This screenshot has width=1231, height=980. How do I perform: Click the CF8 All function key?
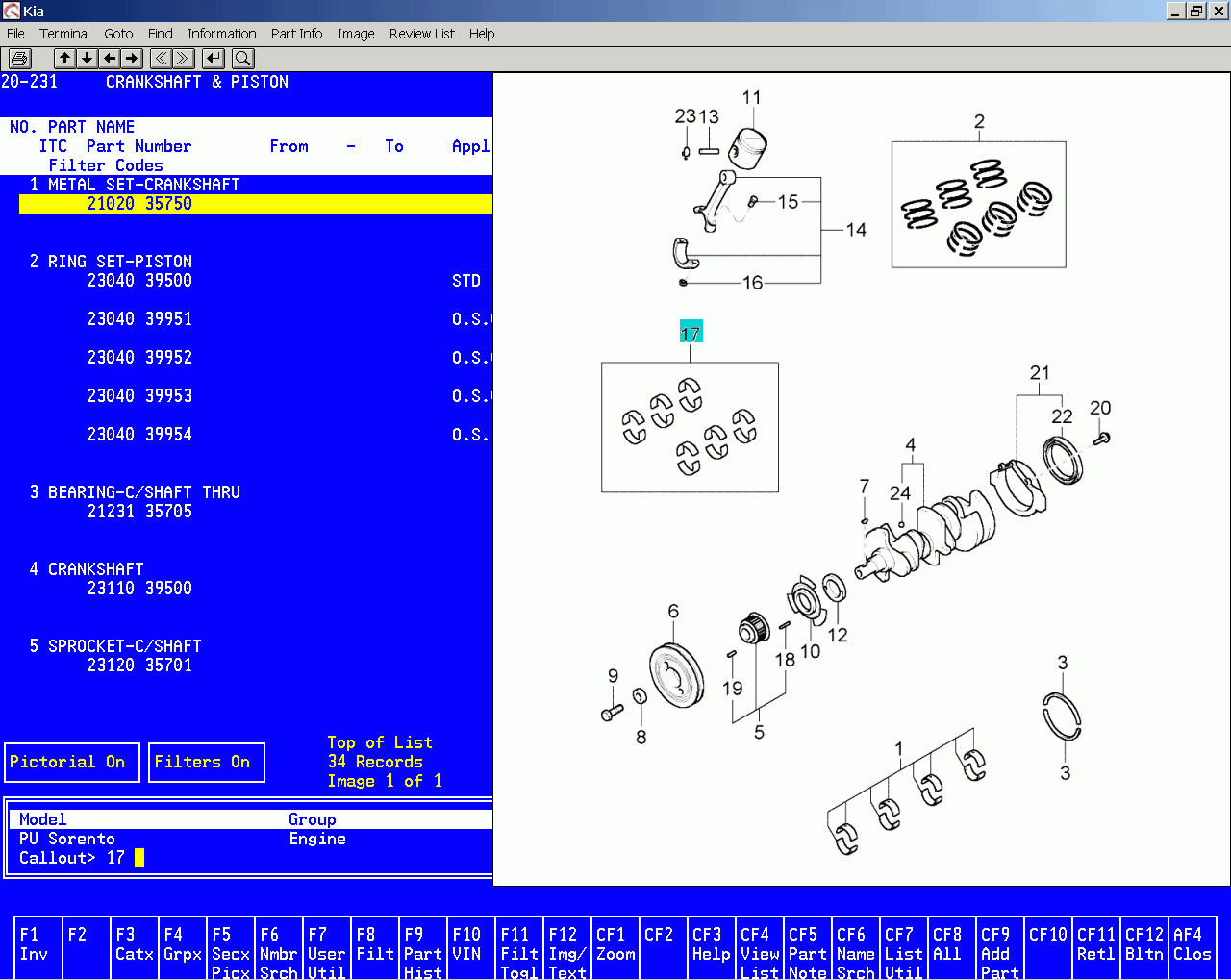[952, 950]
